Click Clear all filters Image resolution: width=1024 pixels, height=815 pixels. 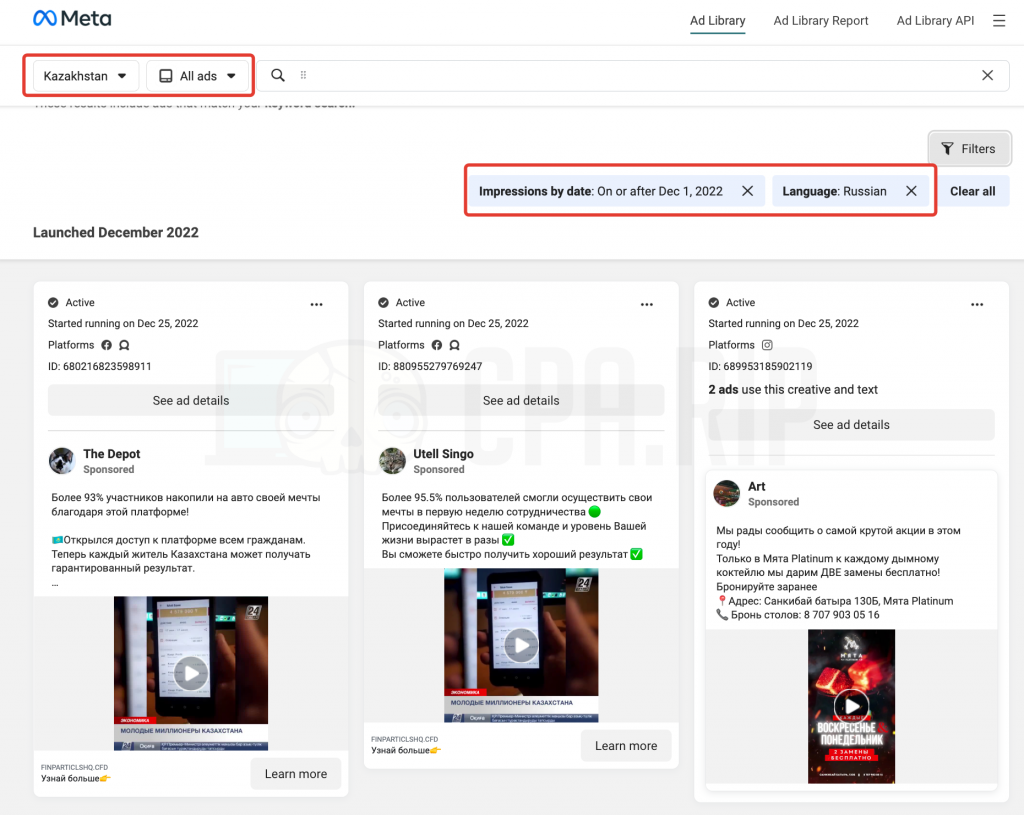(x=972, y=191)
